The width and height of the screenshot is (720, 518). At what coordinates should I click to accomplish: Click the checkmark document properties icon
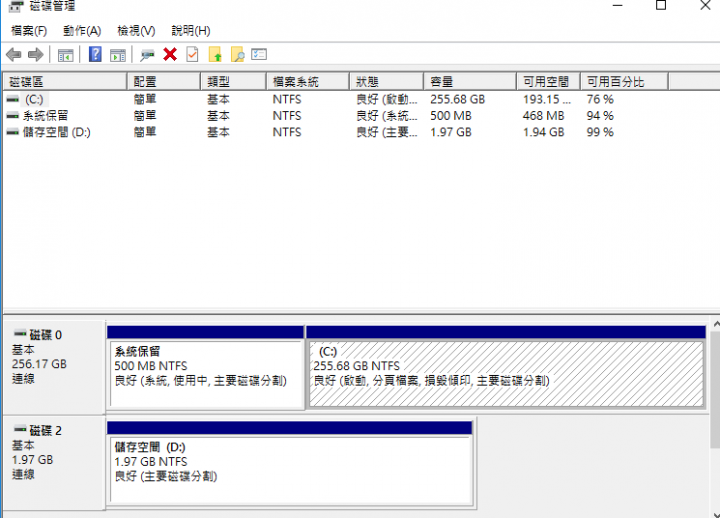point(192,55)
